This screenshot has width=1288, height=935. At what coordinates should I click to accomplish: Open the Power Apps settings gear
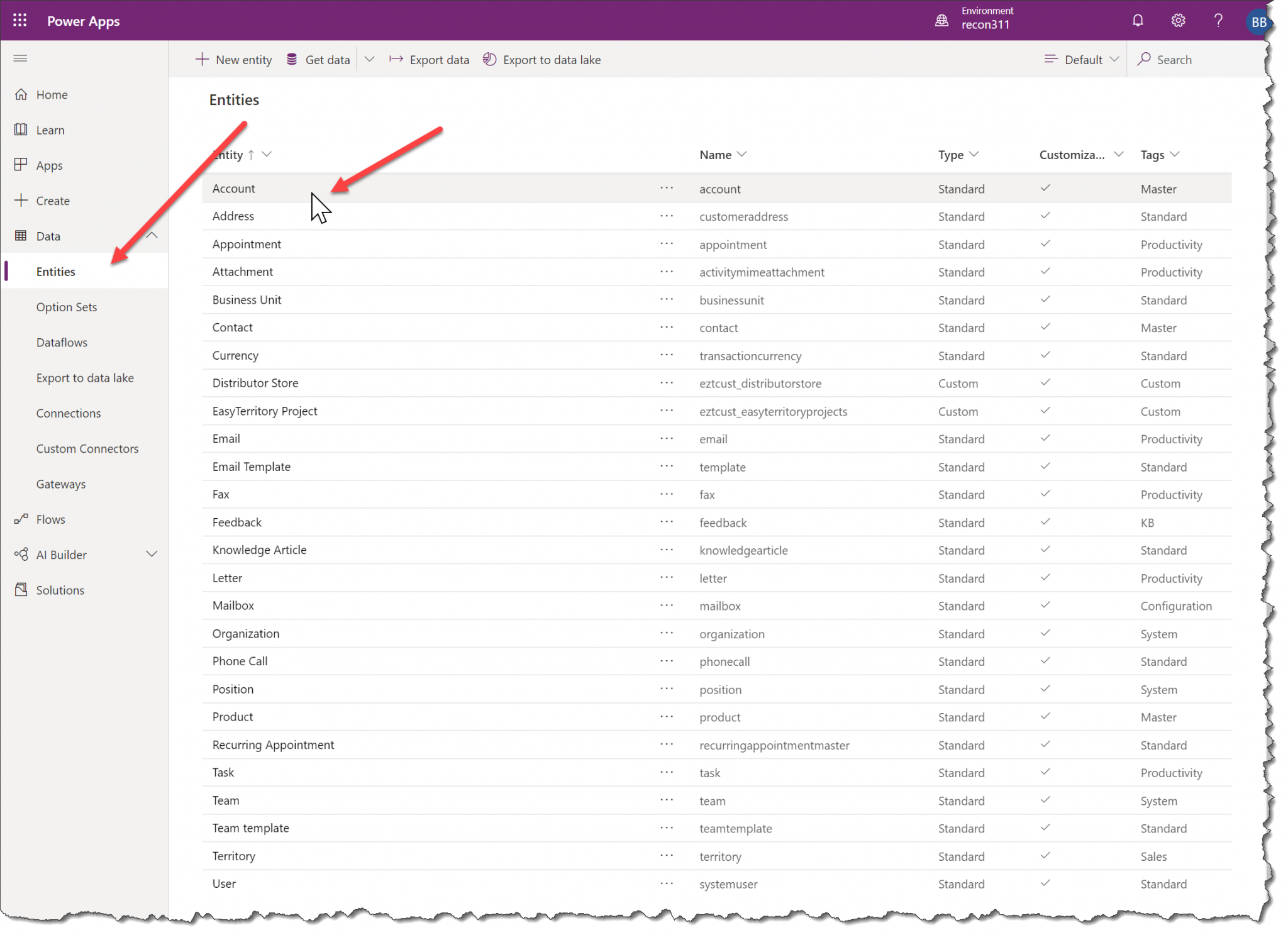click(x=1178, y=19)
